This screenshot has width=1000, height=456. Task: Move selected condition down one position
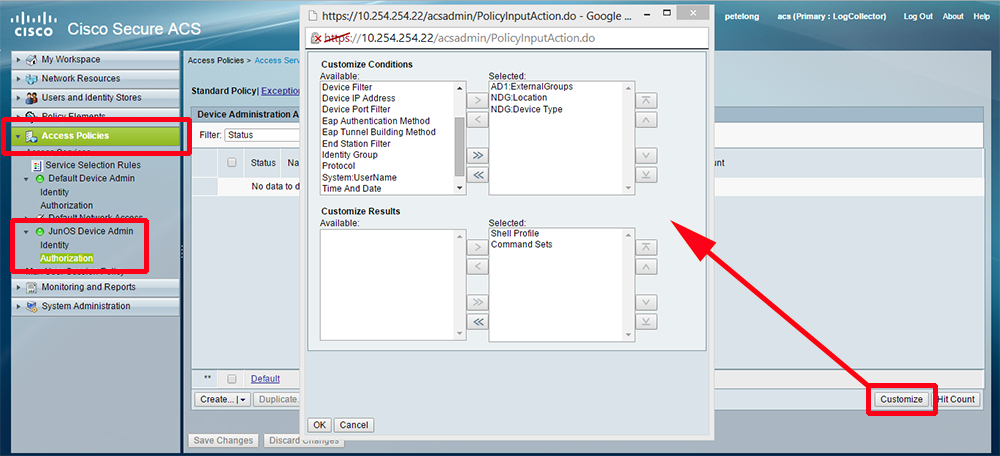(646, 155)
